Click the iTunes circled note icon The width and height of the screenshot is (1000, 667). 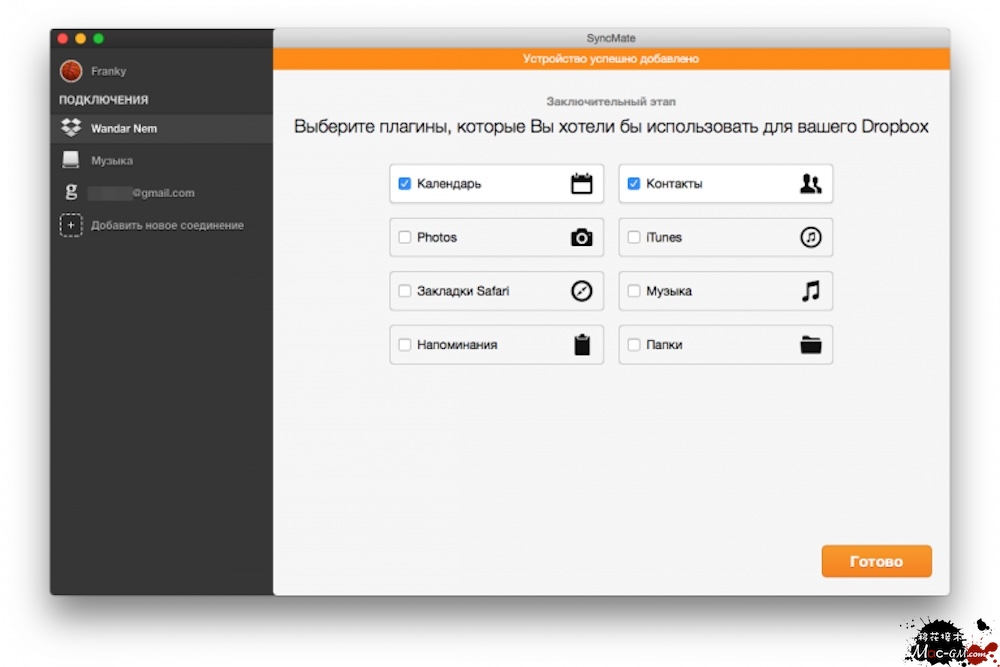point(810,238)
